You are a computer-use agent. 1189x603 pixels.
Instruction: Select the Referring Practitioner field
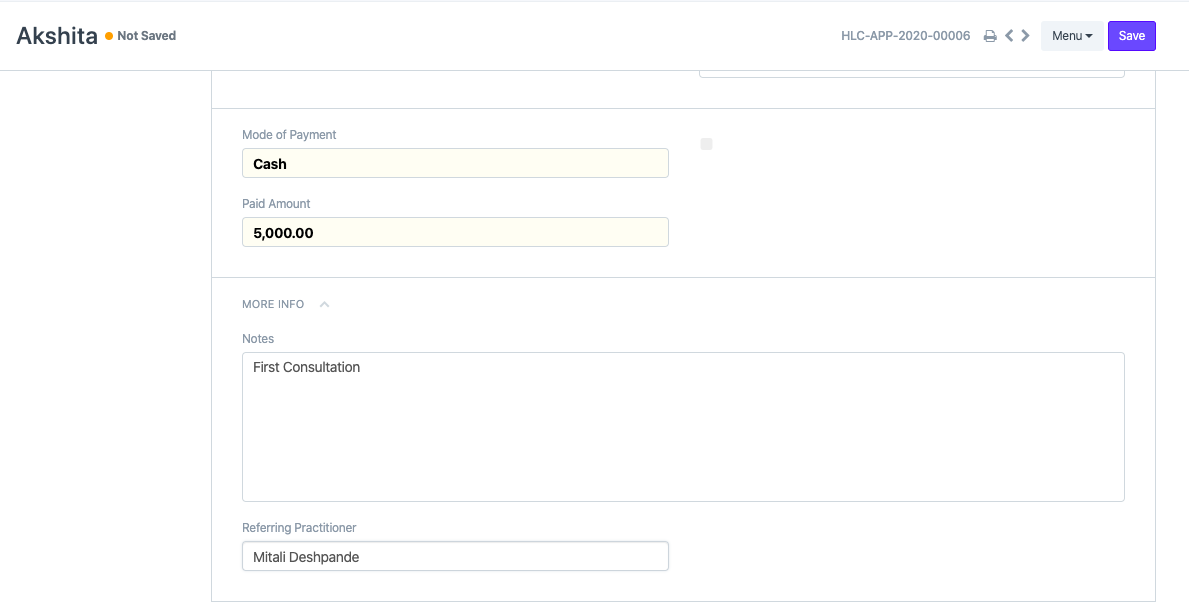click(x=455, y=557)
